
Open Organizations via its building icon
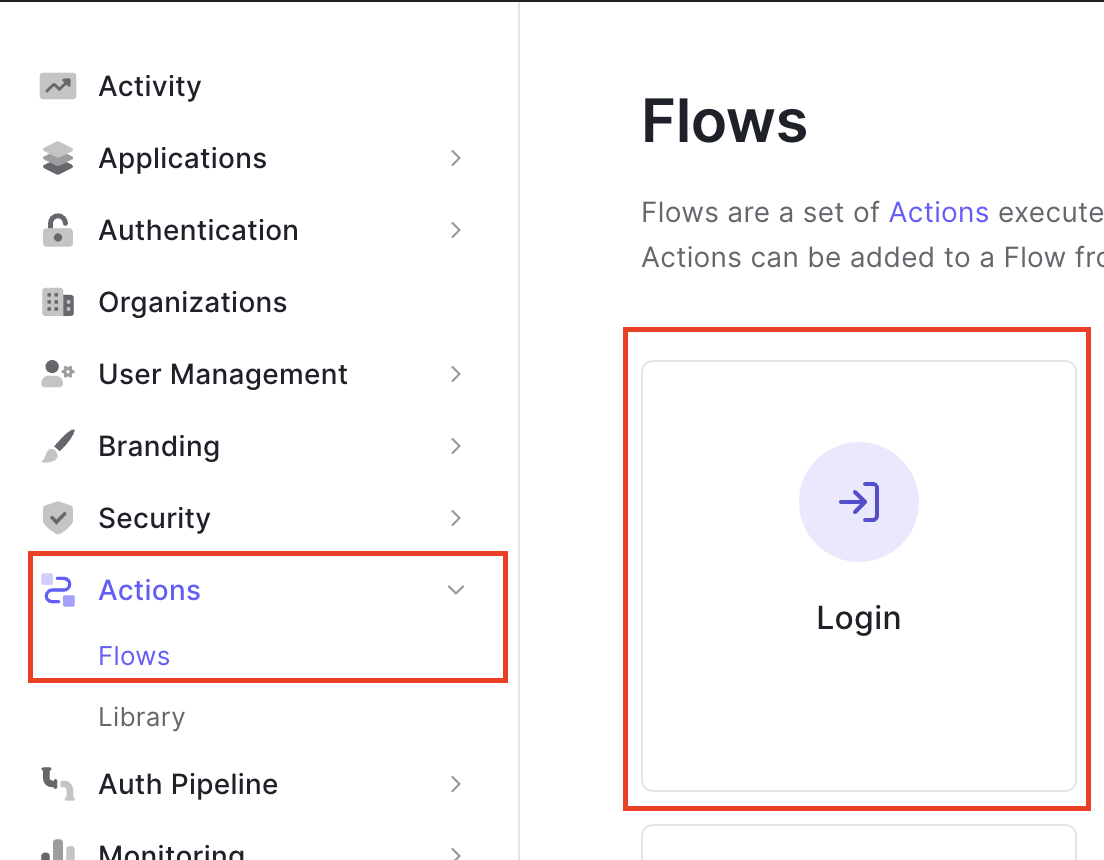point(57,302)
